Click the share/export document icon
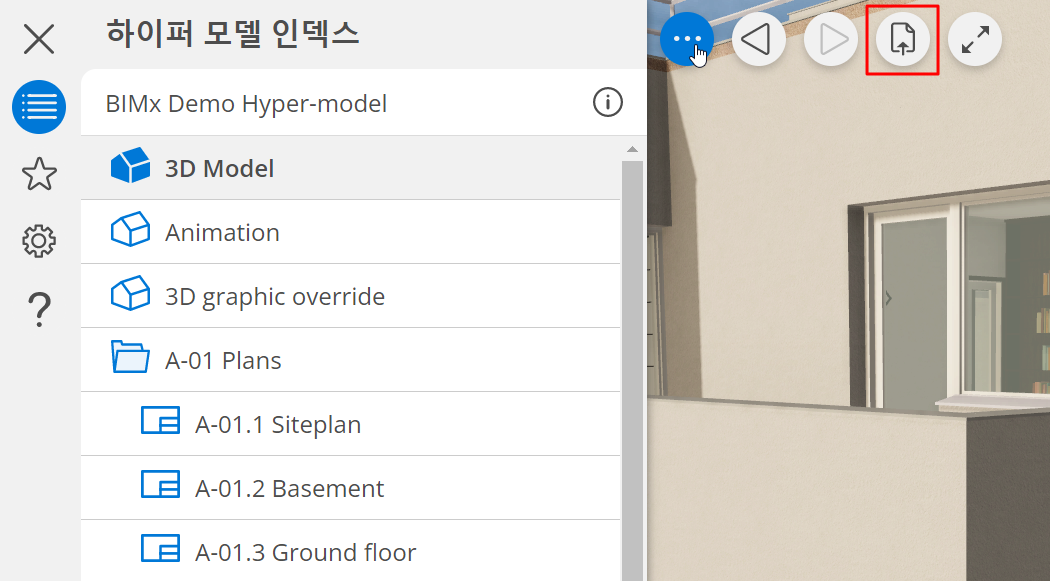Screen dimensions: 1050x581 coord(903,40)
